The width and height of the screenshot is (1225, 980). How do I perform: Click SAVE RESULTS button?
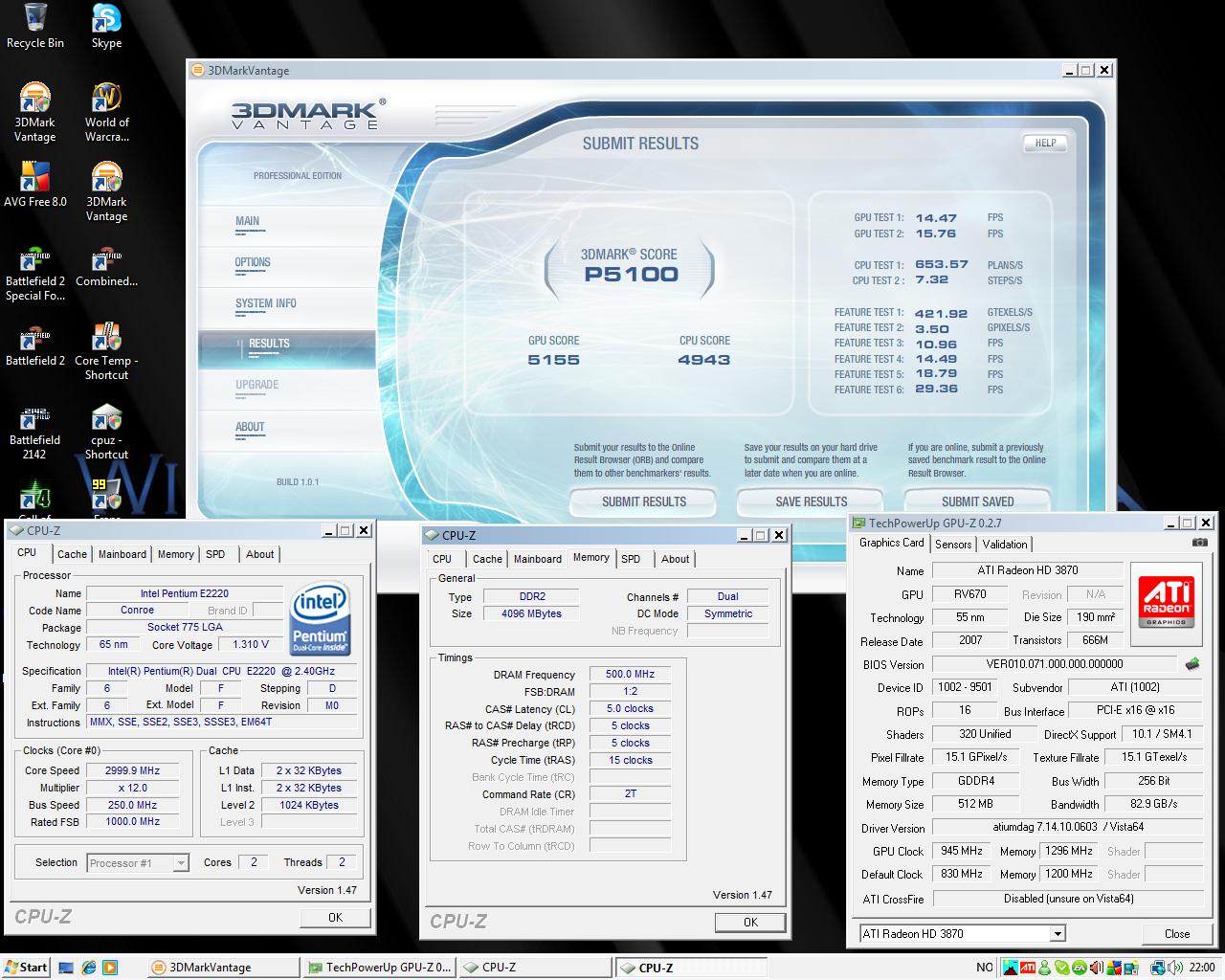point(812,501)
